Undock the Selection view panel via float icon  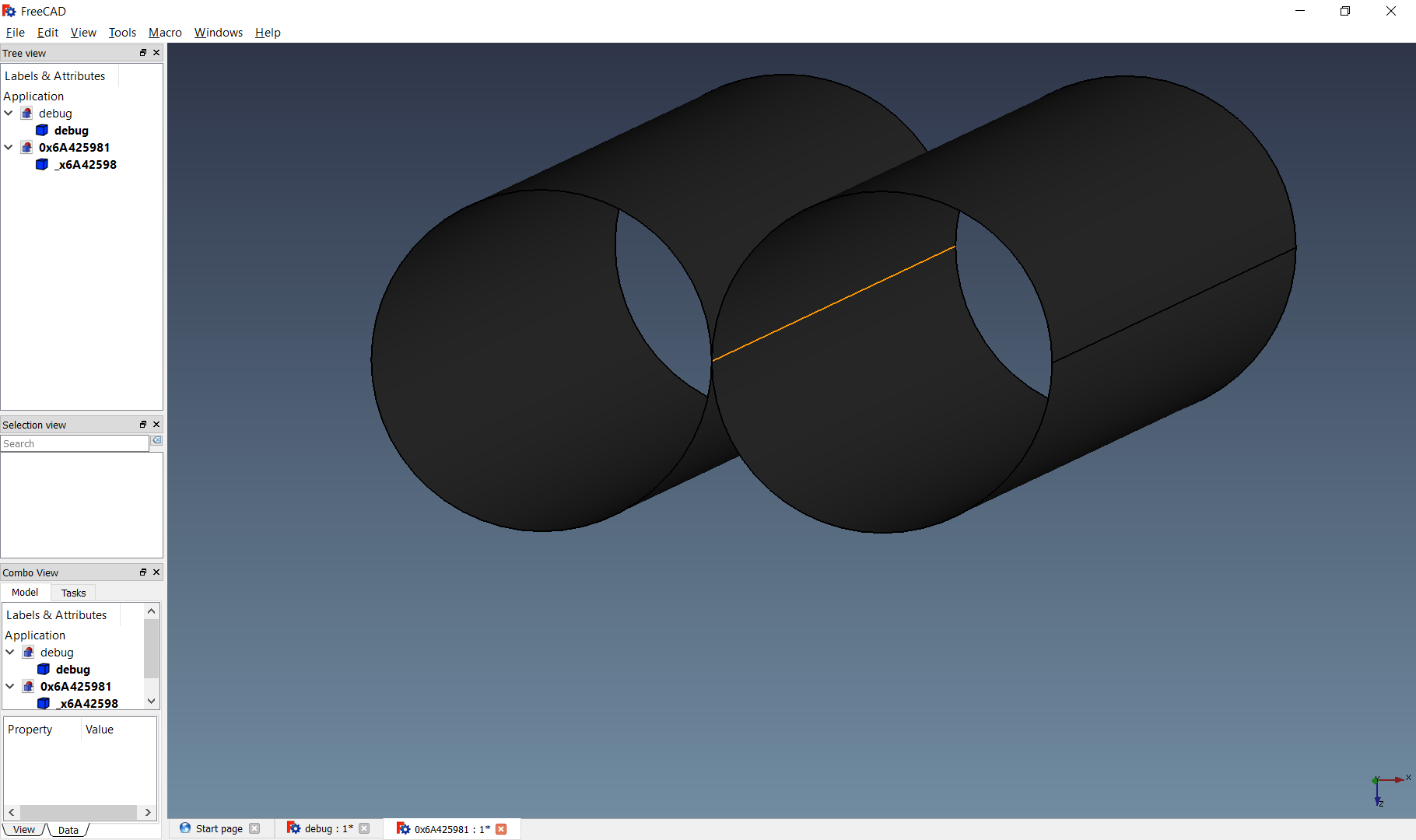click(142, 424)
